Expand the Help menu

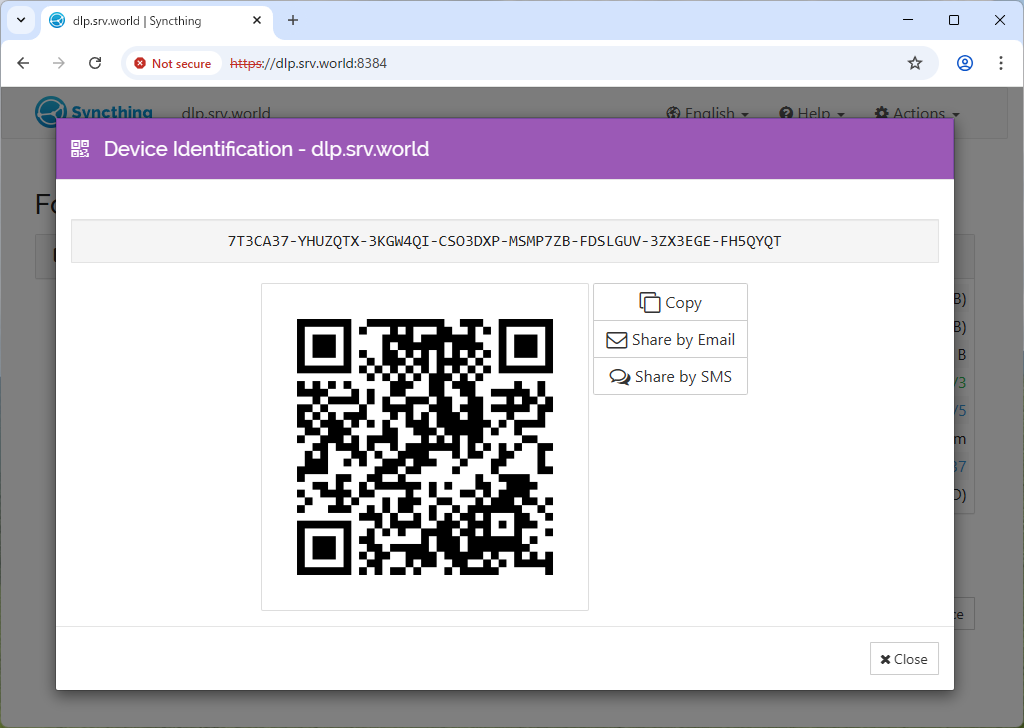[811, 114]
